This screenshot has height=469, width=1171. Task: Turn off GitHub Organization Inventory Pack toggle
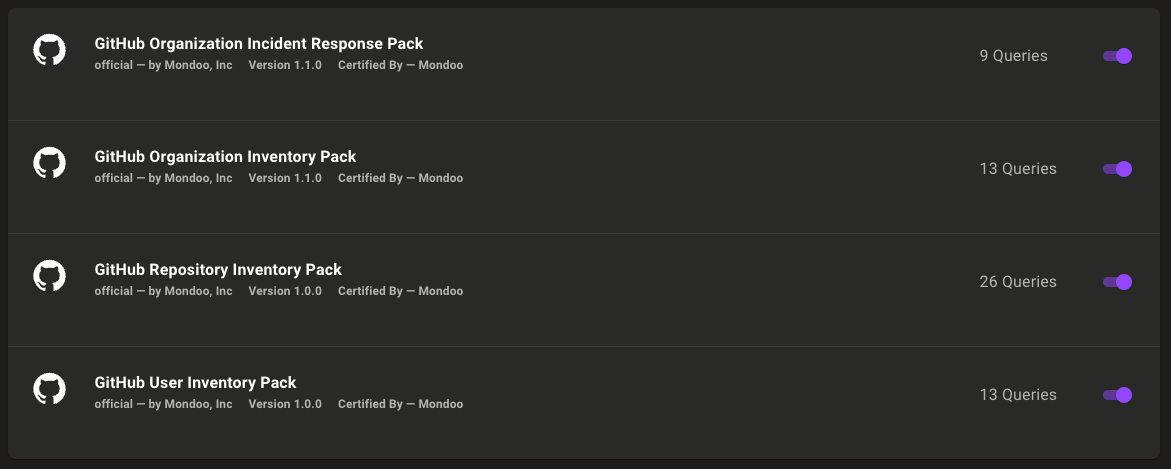point(1117,169)
